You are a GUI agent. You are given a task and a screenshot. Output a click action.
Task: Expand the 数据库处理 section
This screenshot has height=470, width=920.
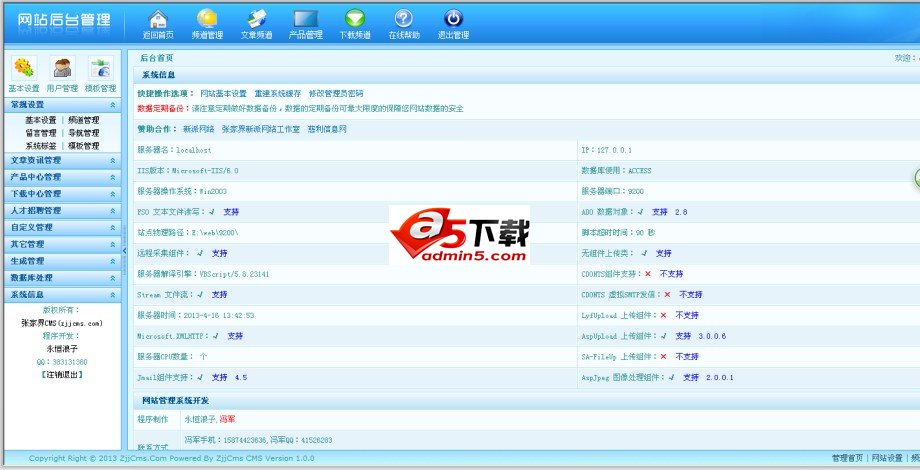point(62,278)
